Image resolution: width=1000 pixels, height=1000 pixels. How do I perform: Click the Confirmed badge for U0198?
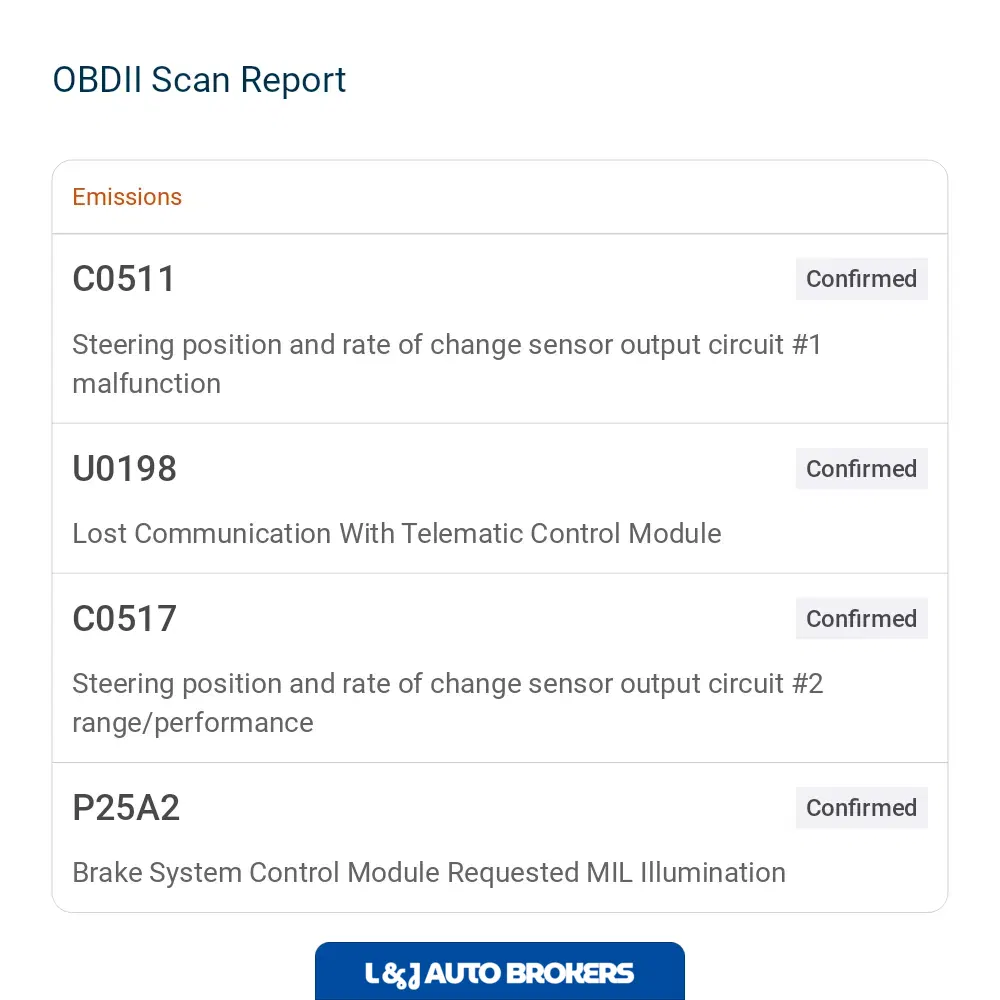pos(862,469)
